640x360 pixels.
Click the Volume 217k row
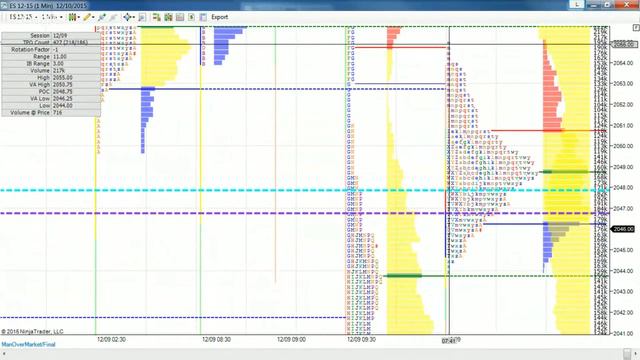click(x=51, y=70)
